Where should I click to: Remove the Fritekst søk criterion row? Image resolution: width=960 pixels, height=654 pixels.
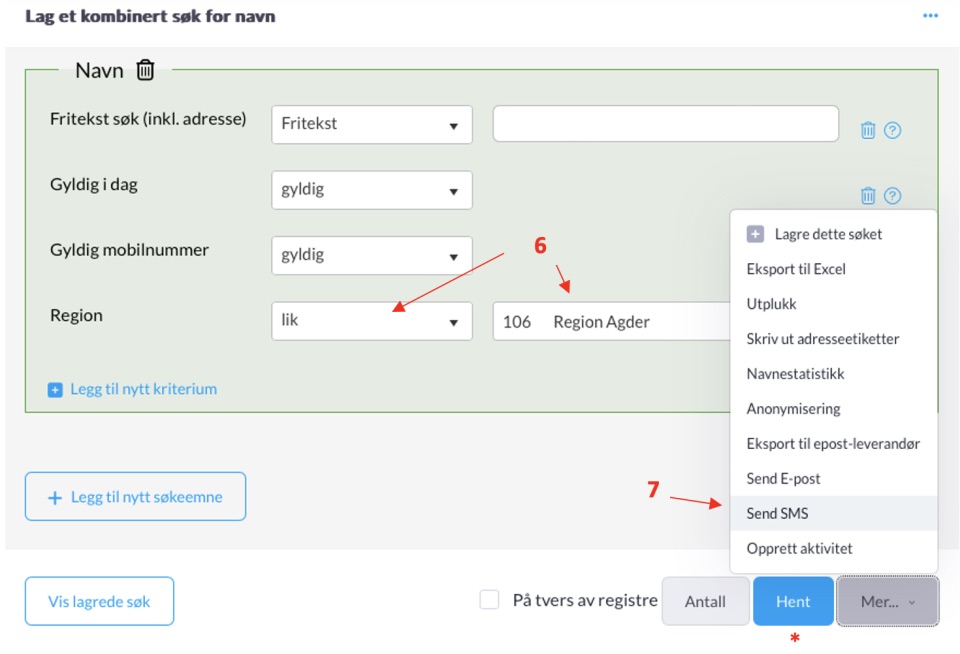868,130
